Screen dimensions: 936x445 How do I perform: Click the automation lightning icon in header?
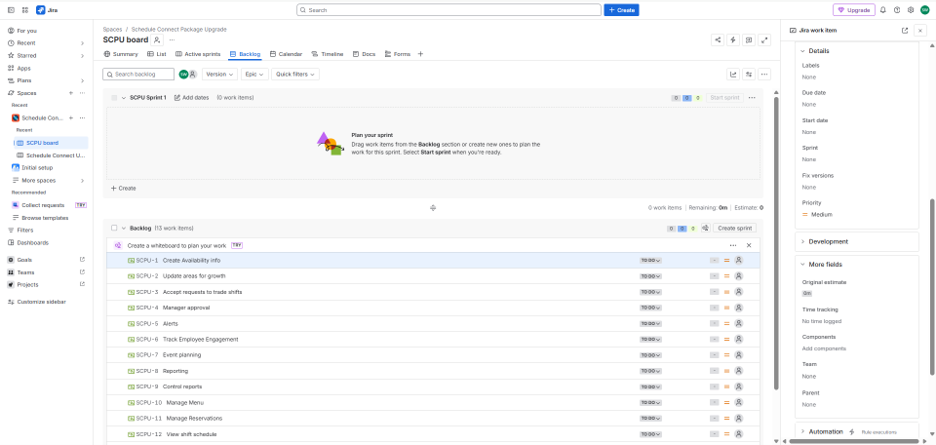(733, 40)
